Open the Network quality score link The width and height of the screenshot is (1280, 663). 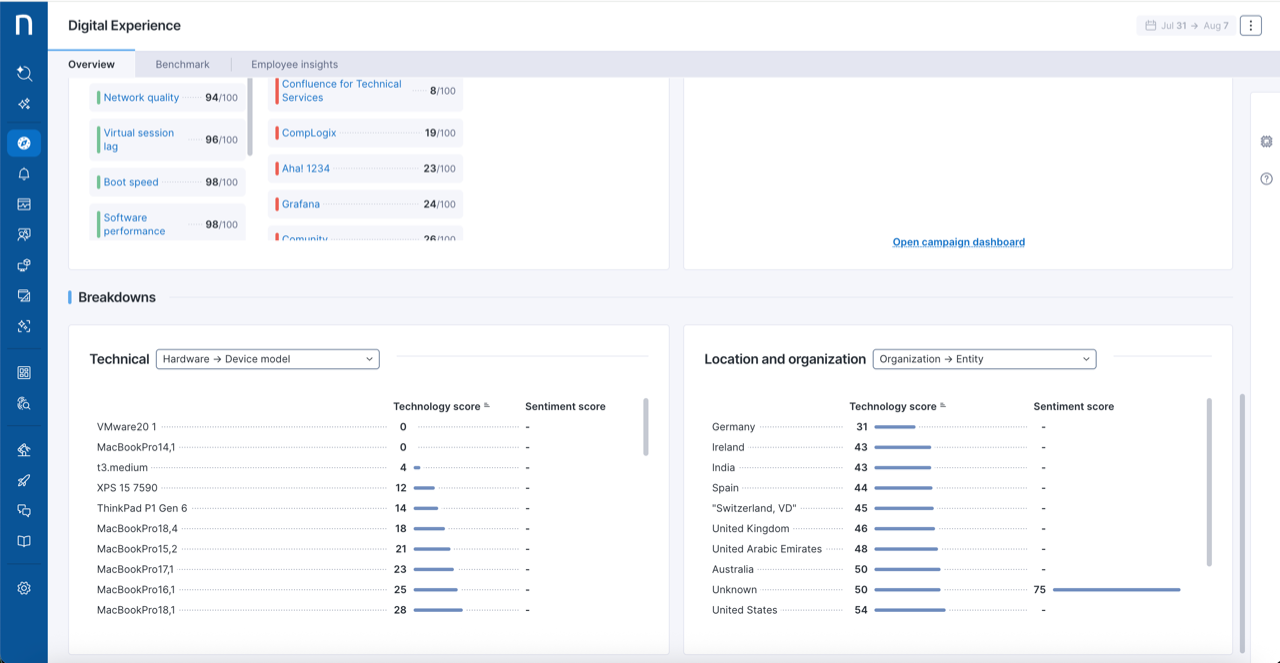click(x=141, y=98)
